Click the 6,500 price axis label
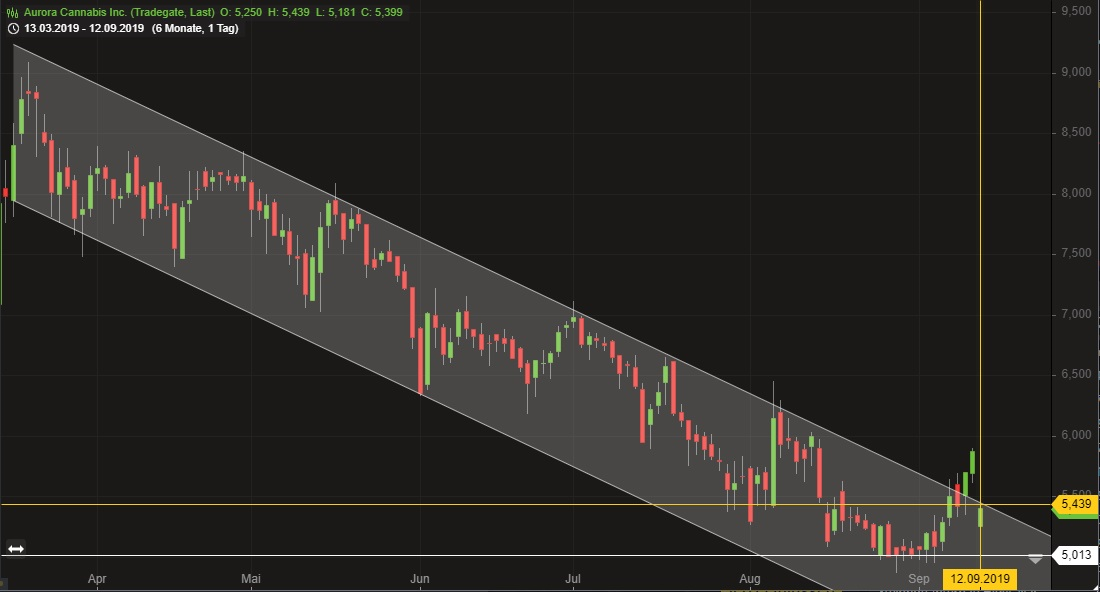The height and width of the screenshot is (592, 1100). (x=1076, y=375)
